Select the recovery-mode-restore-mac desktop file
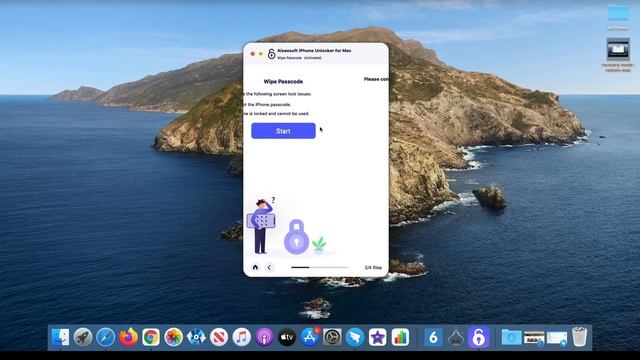This screenshot has width=640, height=360. pyautogui.click(x=618, y=49)
